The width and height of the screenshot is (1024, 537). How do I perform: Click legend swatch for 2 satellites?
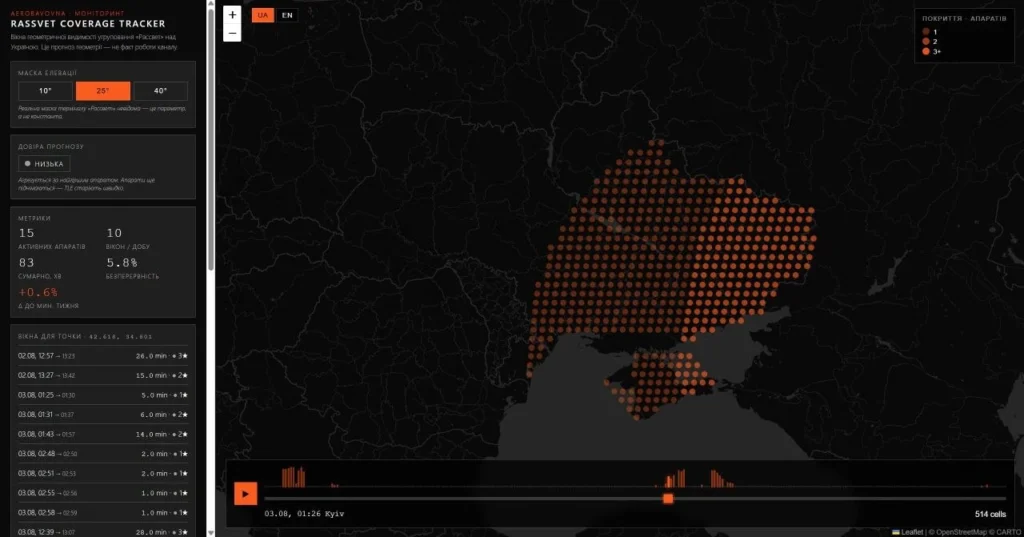click(x=926, y=41)
